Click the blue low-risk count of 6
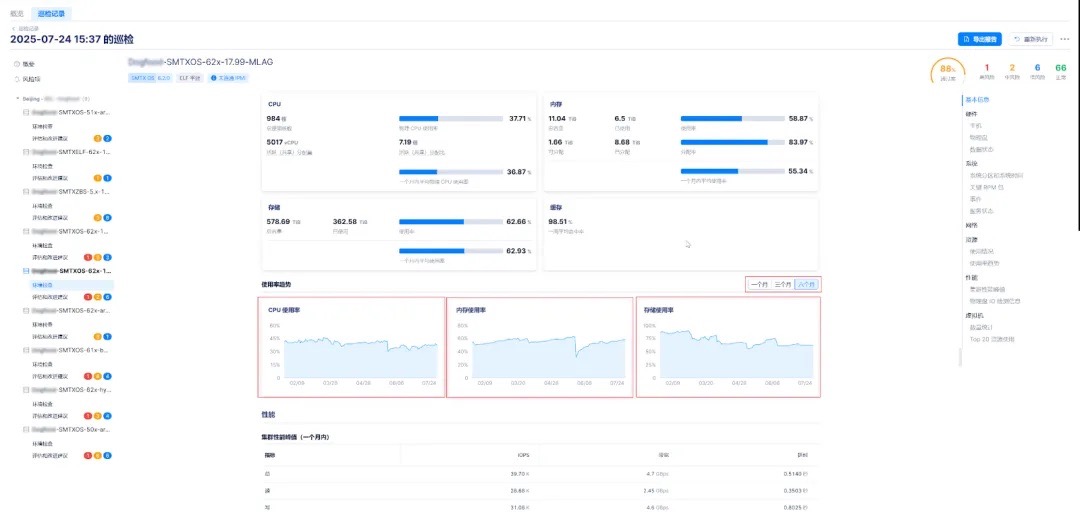Image resolution: width=1080 pixels, height=515 pixels. click(1038, 68)
